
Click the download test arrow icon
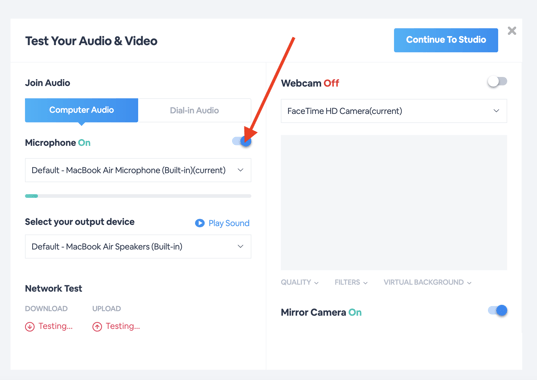click(x=30, y=327)
